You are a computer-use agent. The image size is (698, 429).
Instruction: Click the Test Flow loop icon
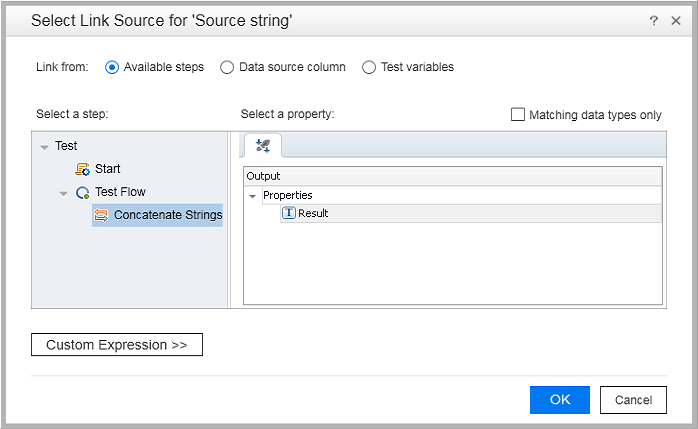pyautogui.click(x=83, y=192)
